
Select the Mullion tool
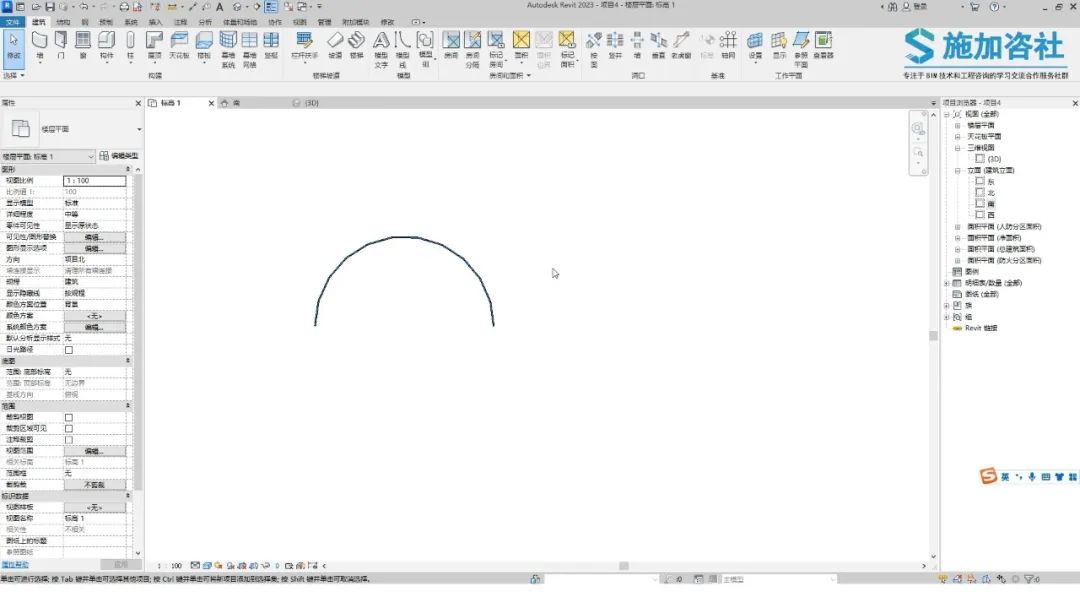tap(271, 45)
